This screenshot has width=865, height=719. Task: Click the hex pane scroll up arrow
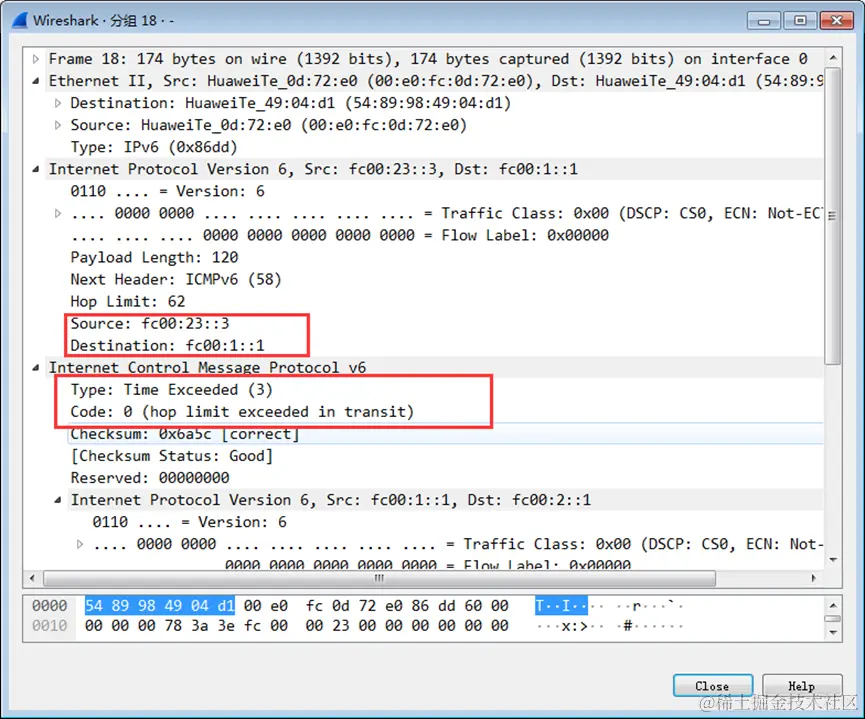(833, 606)
